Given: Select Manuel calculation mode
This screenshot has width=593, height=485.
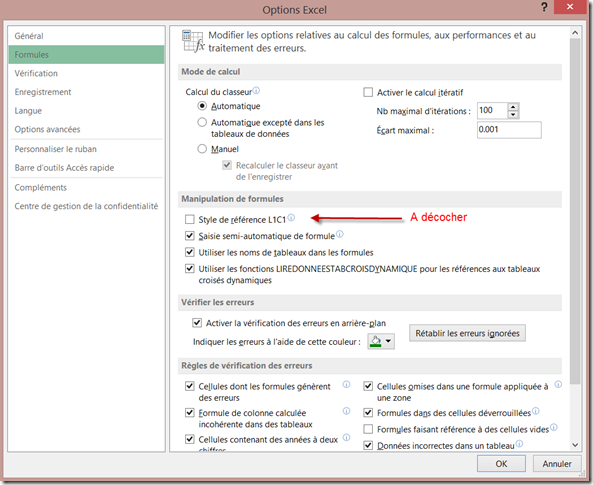Looking at the screenshot, I should pyautogui.click(x=202, y=149).
